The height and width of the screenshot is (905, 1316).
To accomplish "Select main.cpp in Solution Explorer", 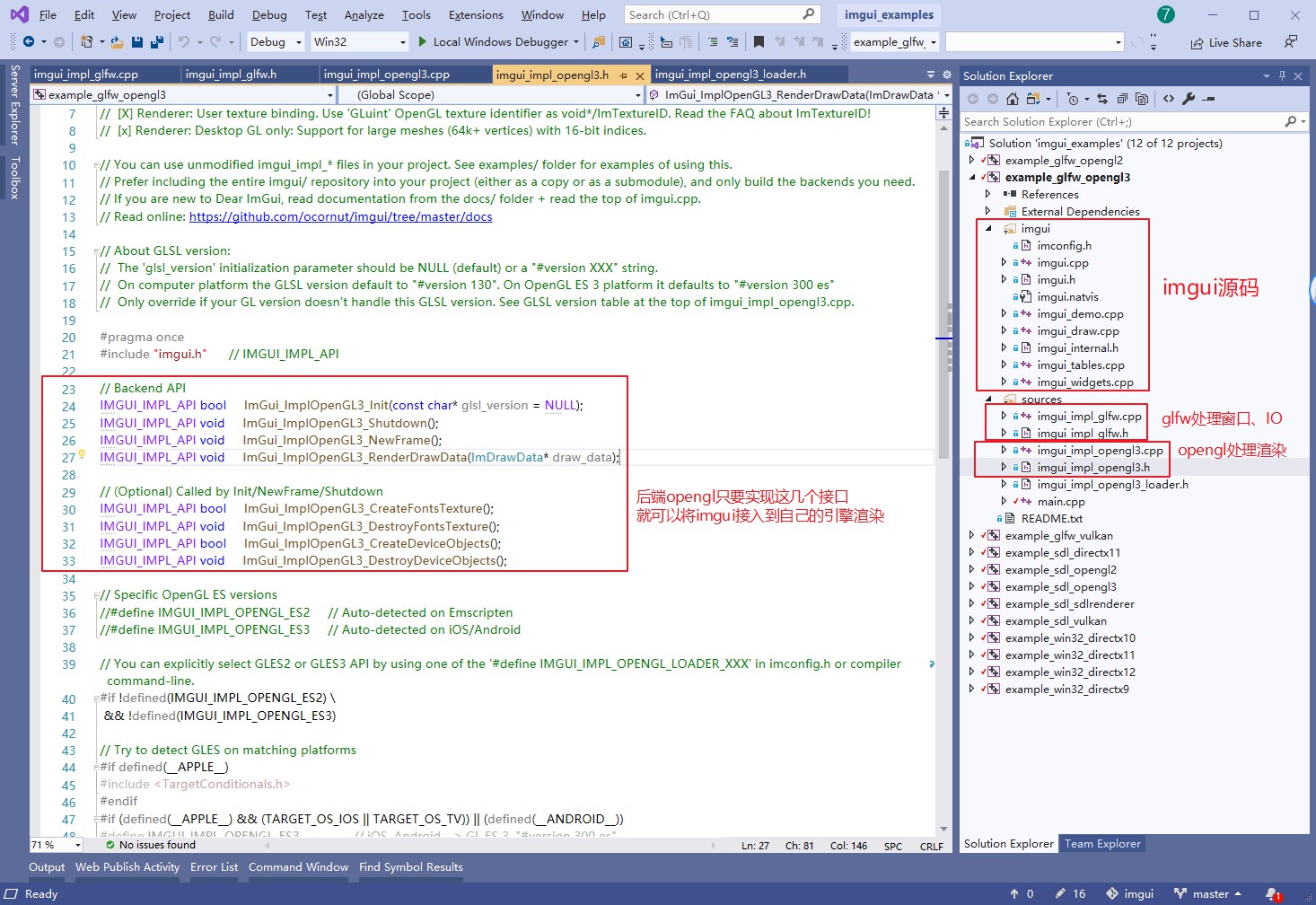I will click(1060, 502).
